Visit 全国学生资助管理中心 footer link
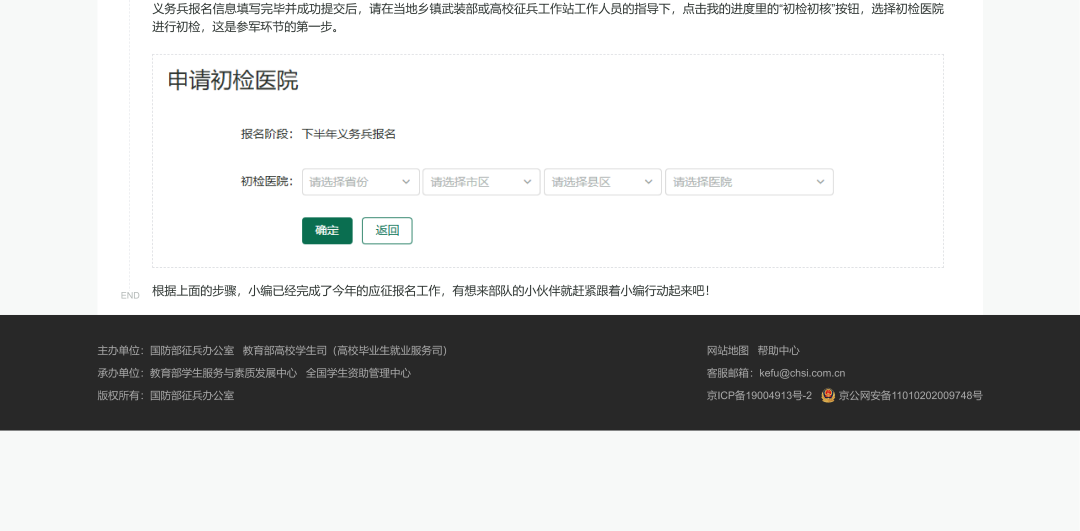Screen dimensions: 1080x531 (358, 373)
